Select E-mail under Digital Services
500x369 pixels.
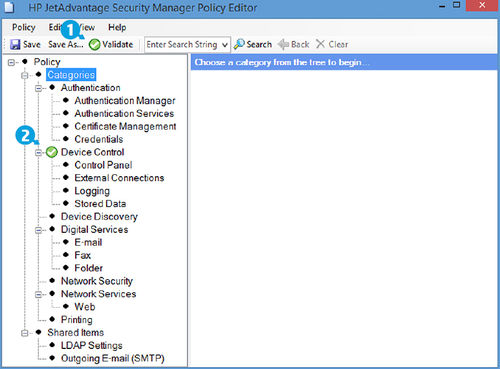[88, 242]
